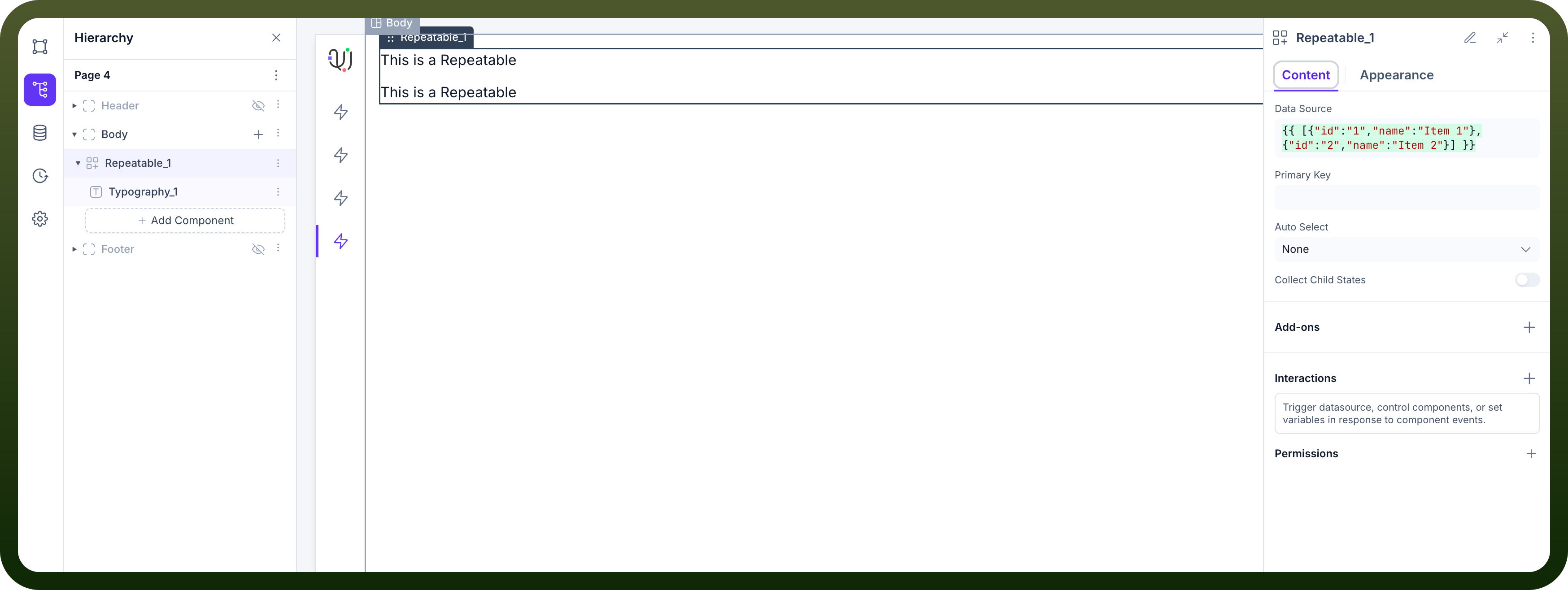Image resolution: width=1568 pixels, height=590 pixels.
Task: Open the three-dot menu next to Page 4
Action: tap(276, 75)
